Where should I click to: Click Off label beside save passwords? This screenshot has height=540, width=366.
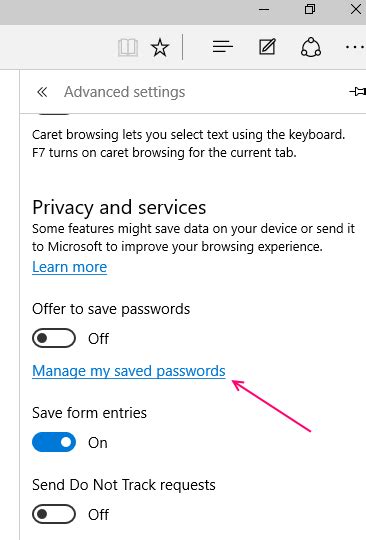(x=98, y=339)
